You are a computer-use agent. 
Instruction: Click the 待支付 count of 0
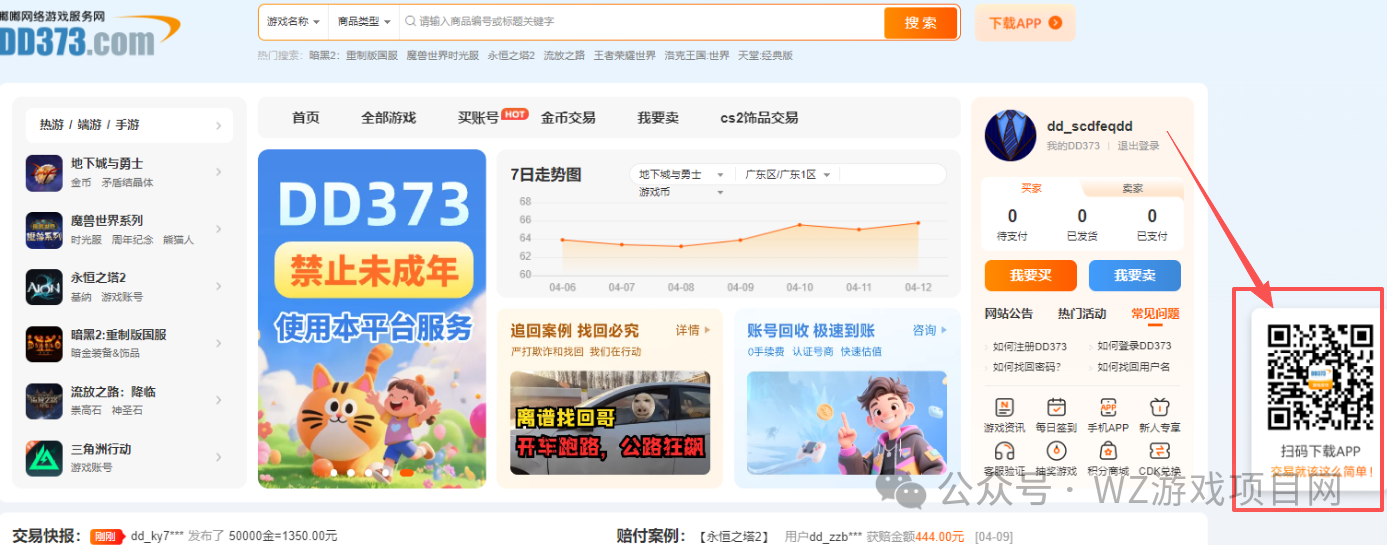point(1012,216)
